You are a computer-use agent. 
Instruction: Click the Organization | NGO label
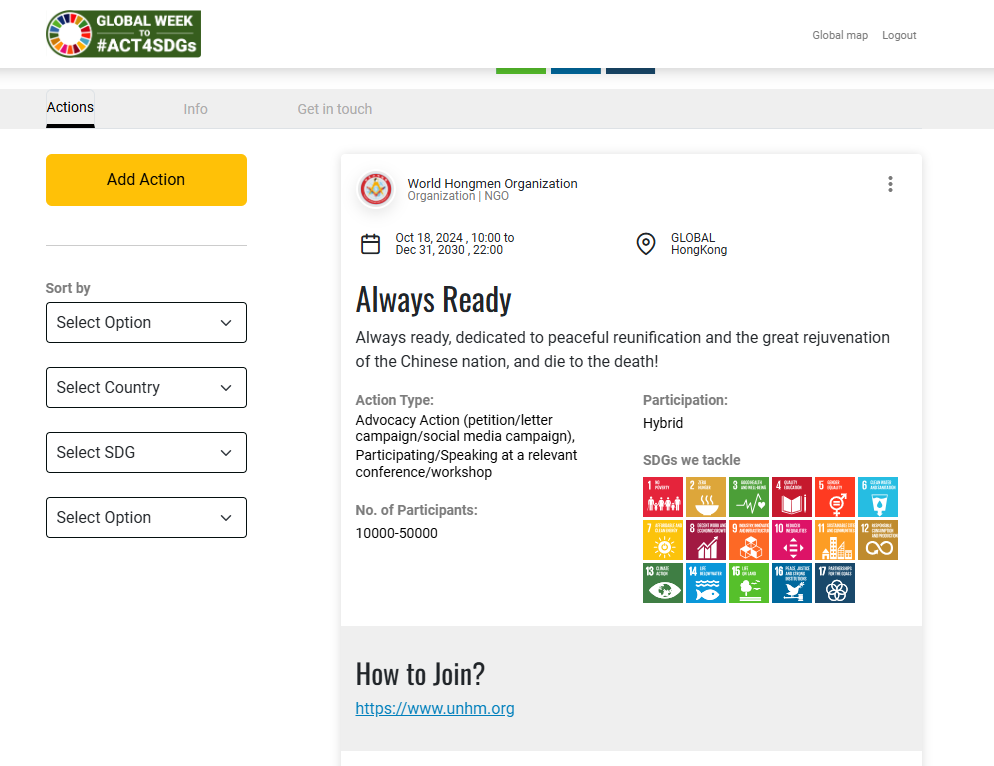point(458,196)
